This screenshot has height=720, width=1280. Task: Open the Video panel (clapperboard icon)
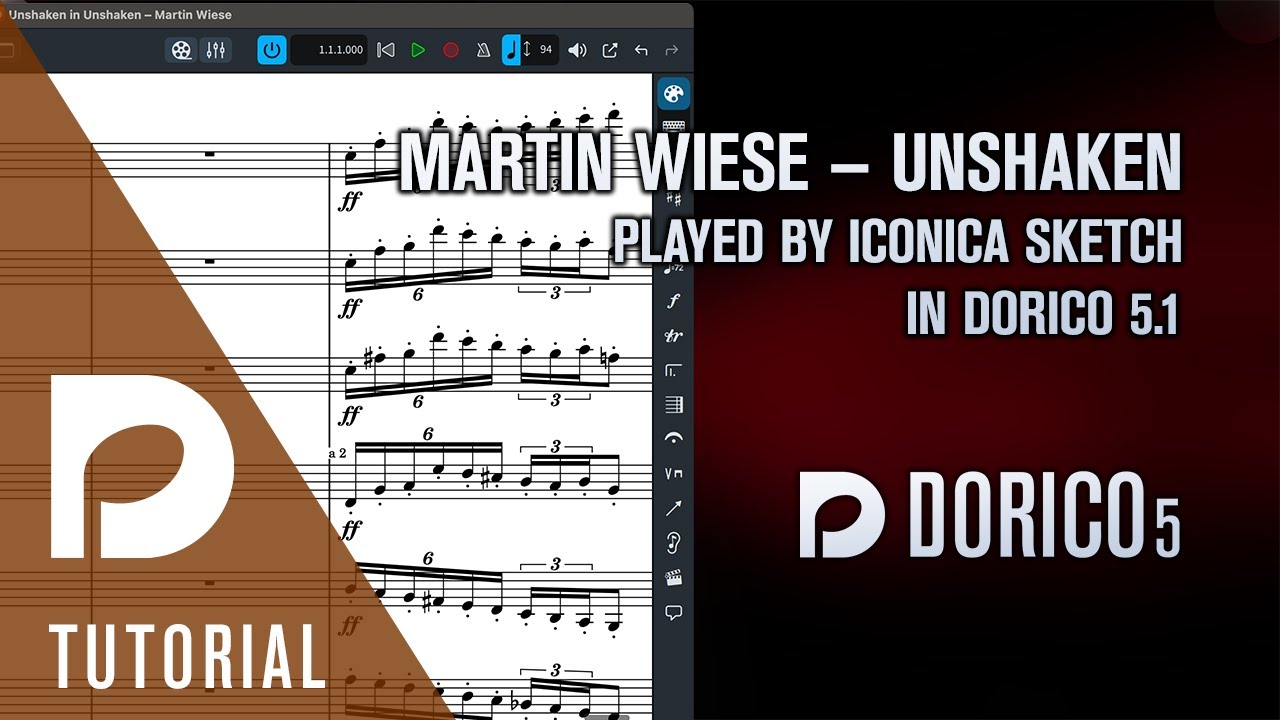(674, 577)
